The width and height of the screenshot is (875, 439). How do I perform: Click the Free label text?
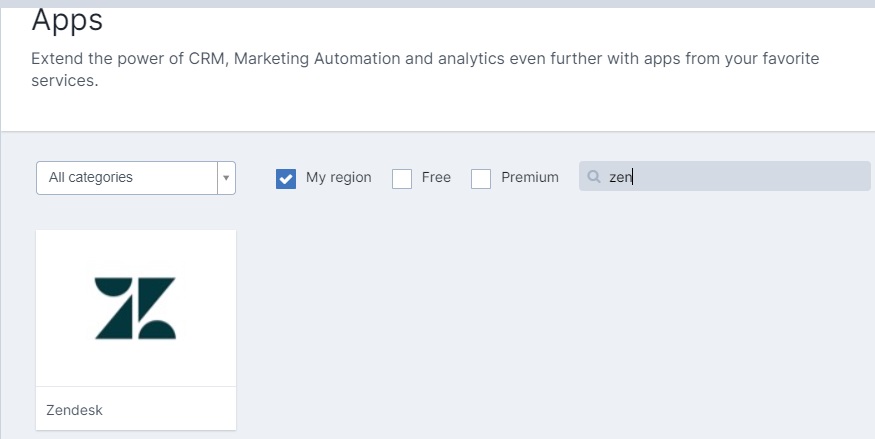[x=436, y=177]
